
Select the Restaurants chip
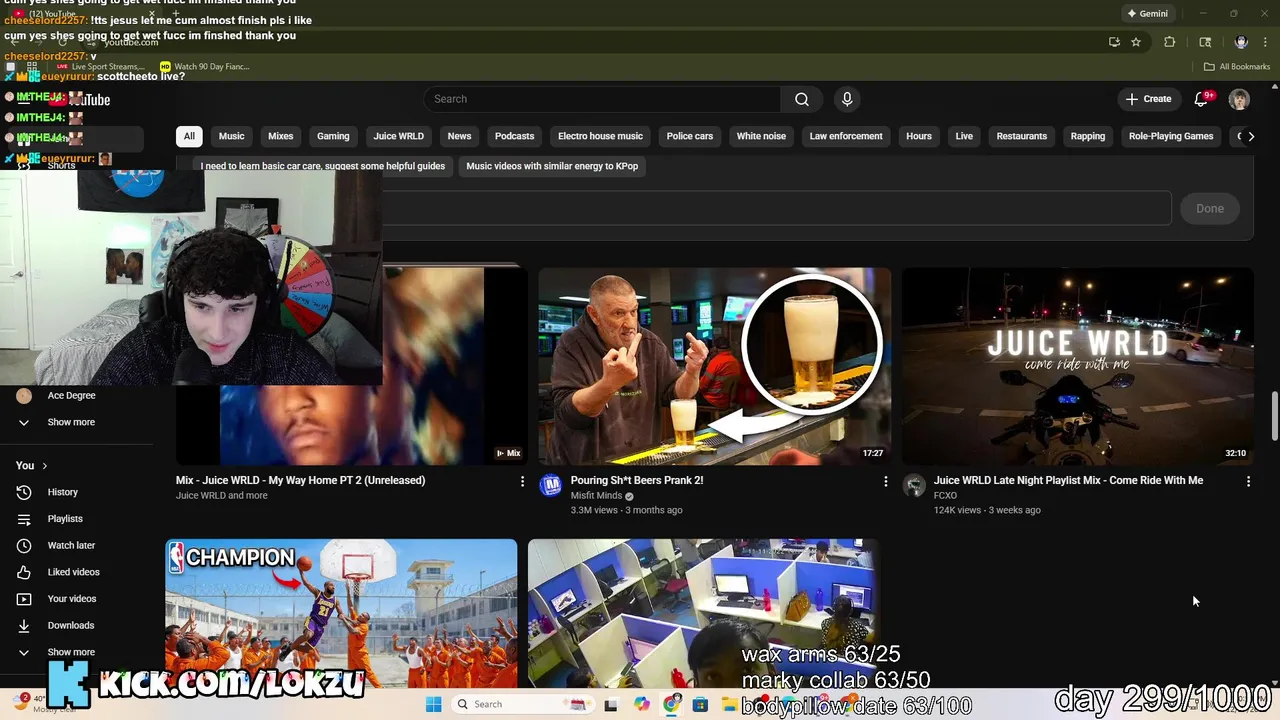[1022, 136]
